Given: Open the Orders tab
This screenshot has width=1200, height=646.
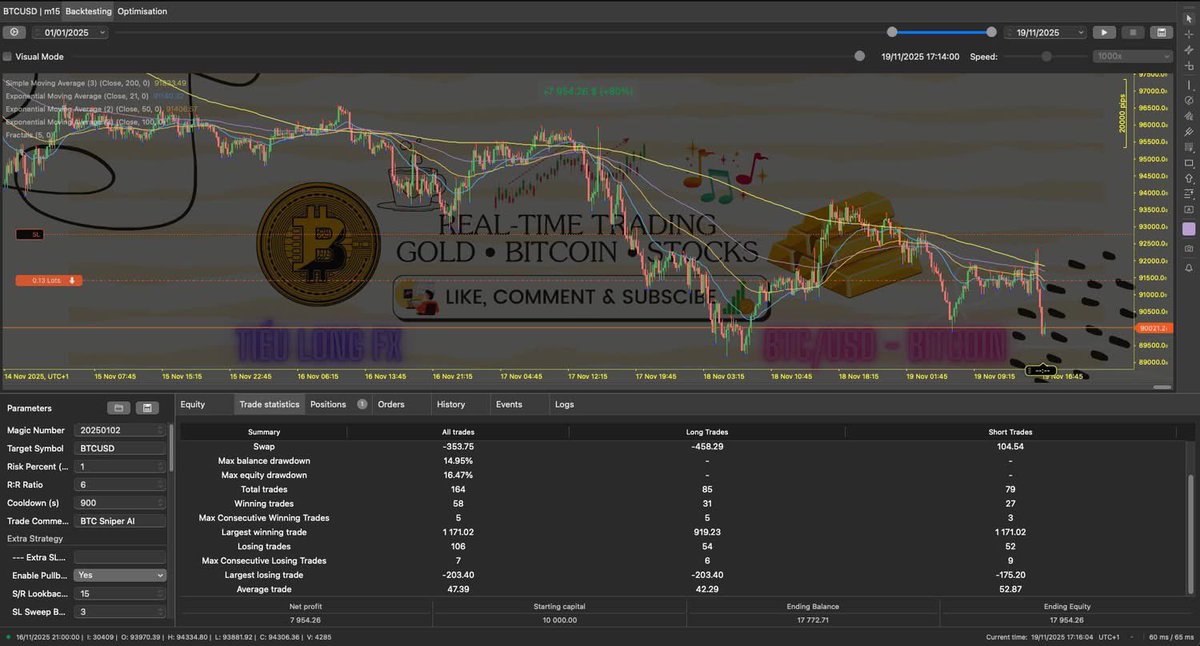Looking at the screenshot, I should coord(391,405).
